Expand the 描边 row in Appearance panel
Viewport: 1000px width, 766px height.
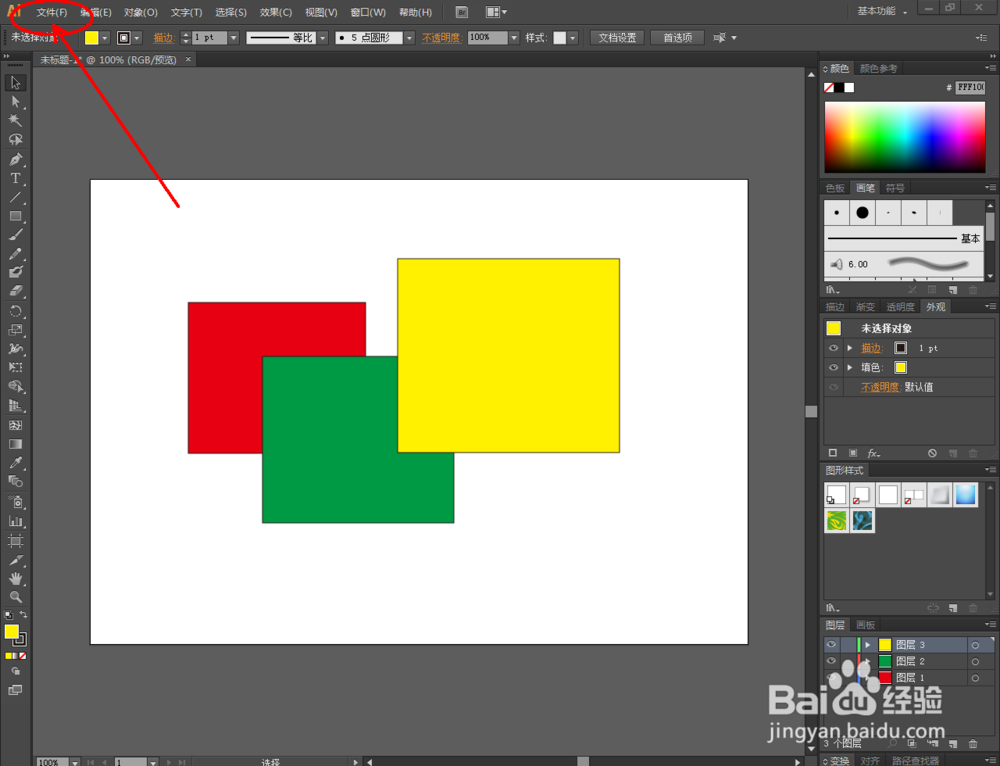(849, 348)
